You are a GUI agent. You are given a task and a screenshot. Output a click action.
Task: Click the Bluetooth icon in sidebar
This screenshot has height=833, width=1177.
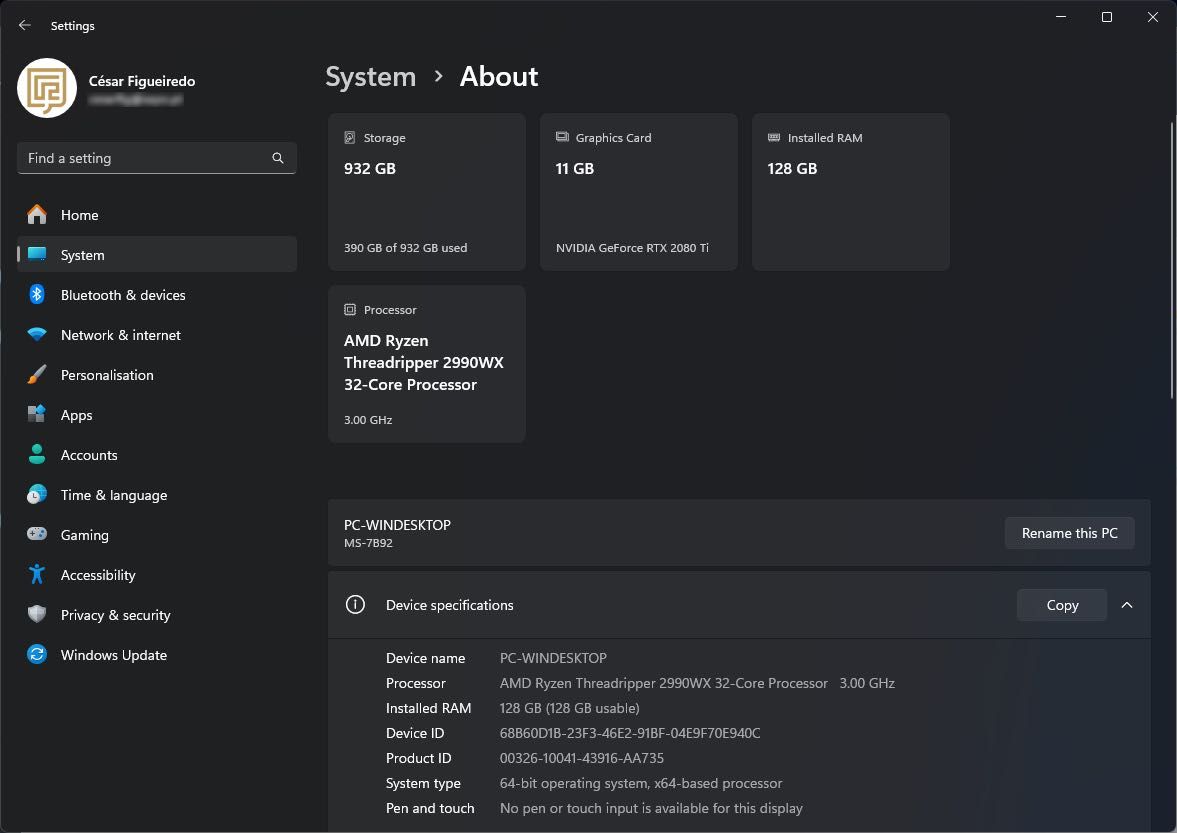[37, 294]
